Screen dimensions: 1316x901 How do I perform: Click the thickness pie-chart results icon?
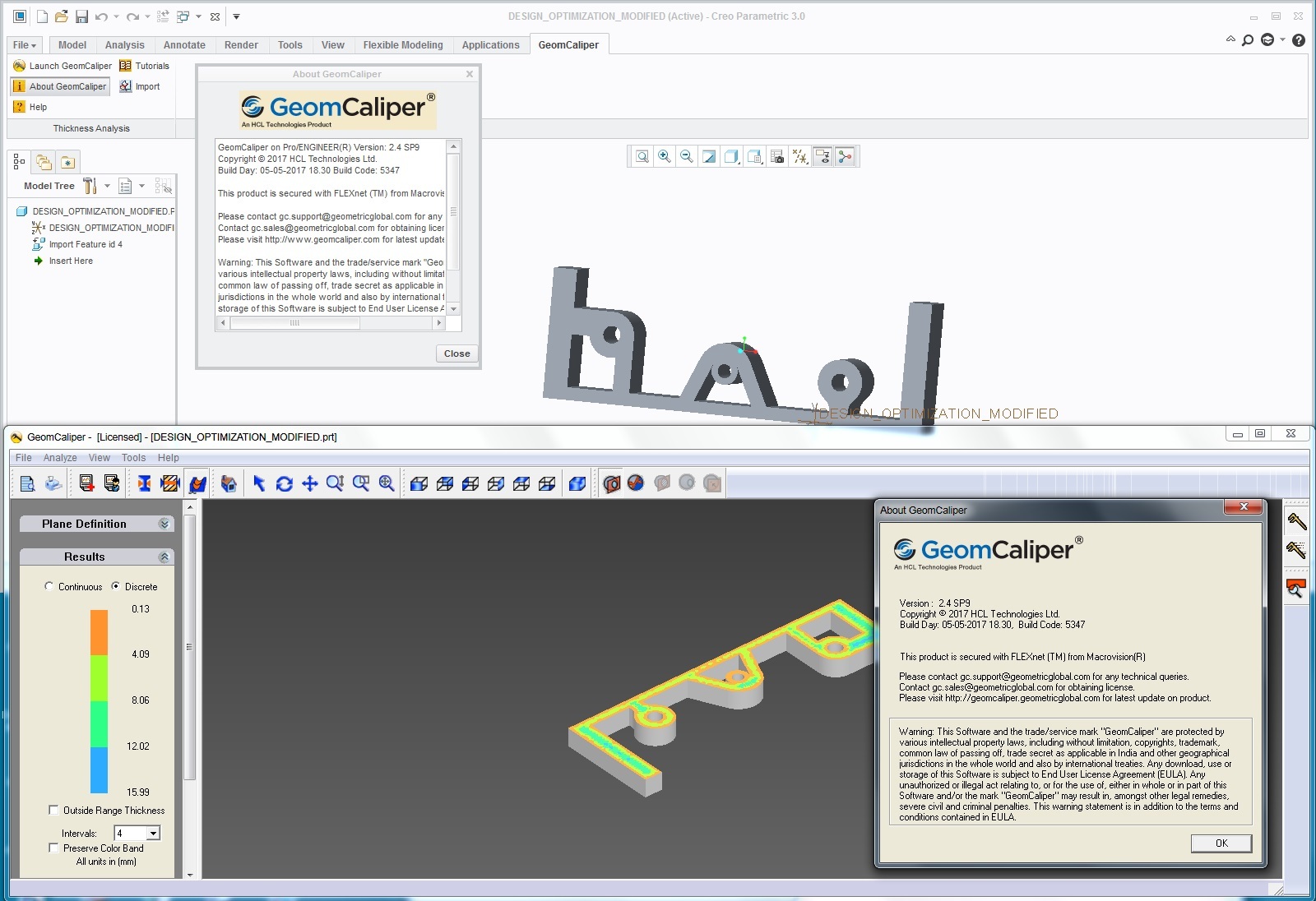636,483
